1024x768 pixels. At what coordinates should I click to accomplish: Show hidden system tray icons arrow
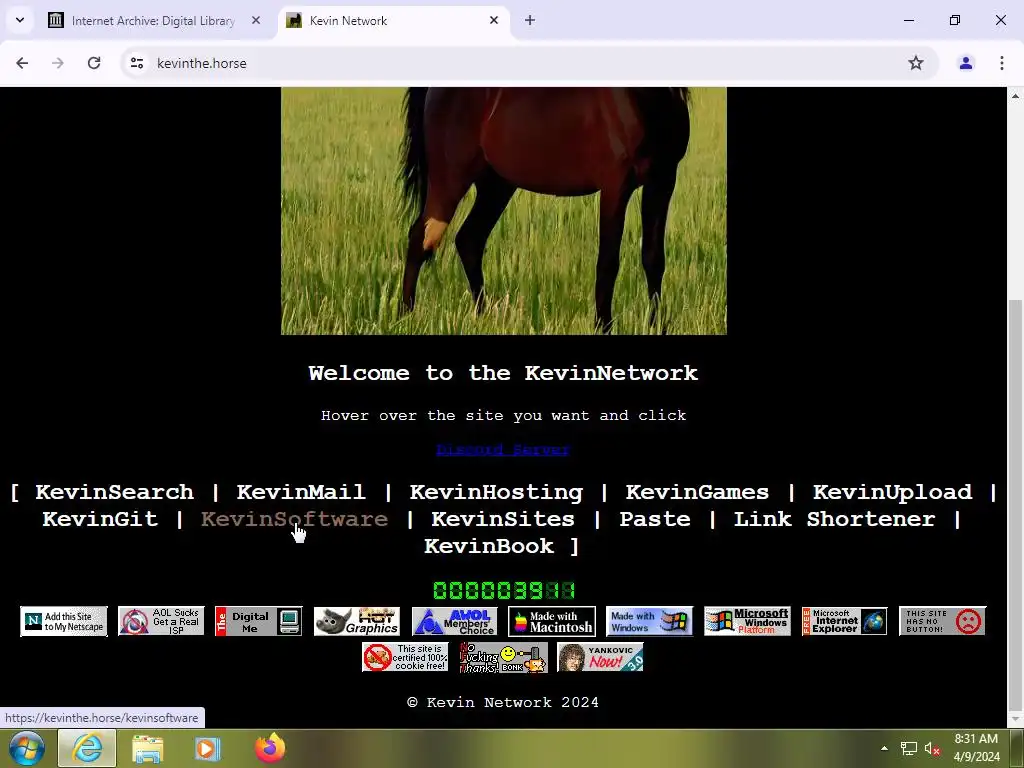[884, 748]
